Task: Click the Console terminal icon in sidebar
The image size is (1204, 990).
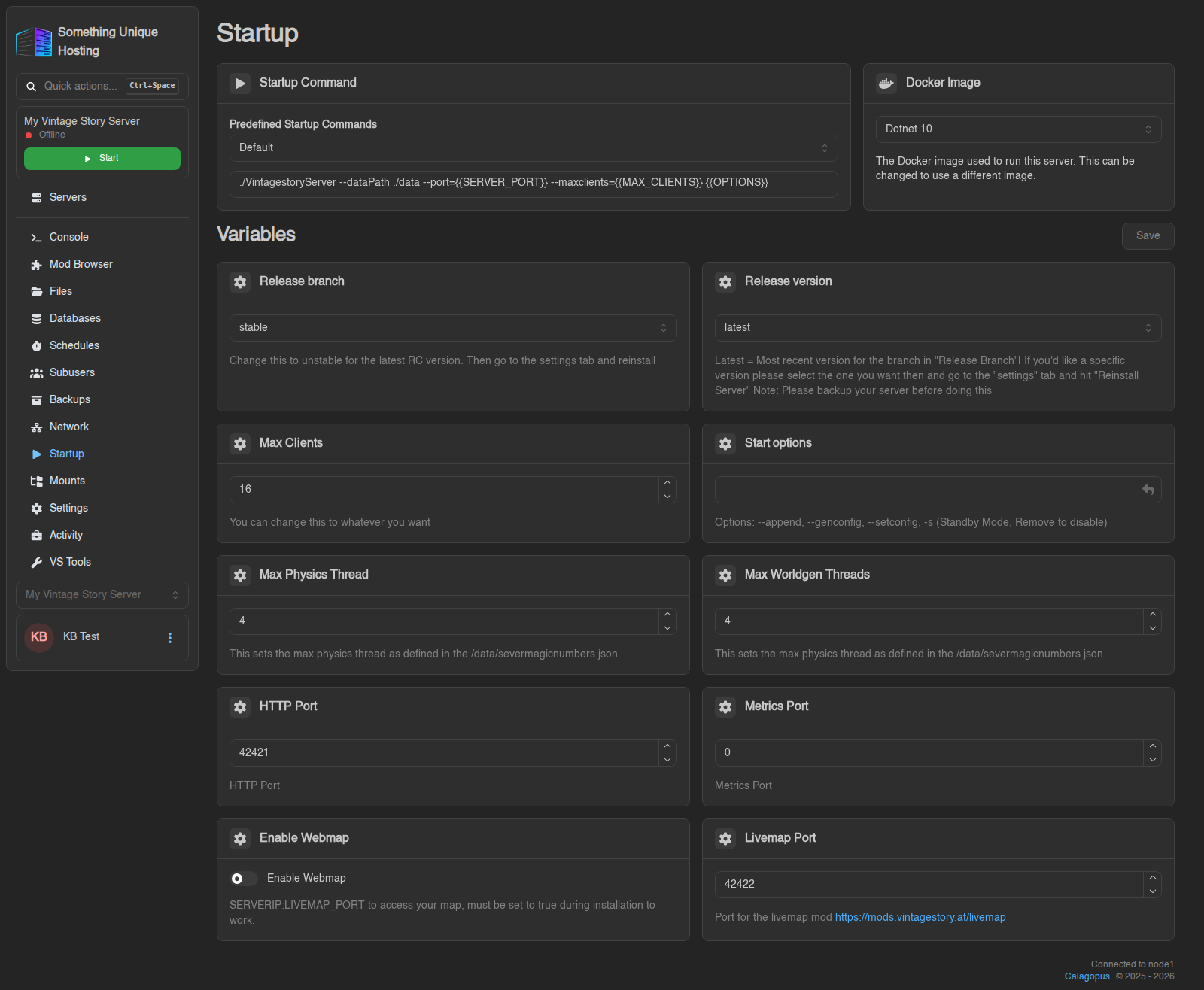Action: (36, 238)
